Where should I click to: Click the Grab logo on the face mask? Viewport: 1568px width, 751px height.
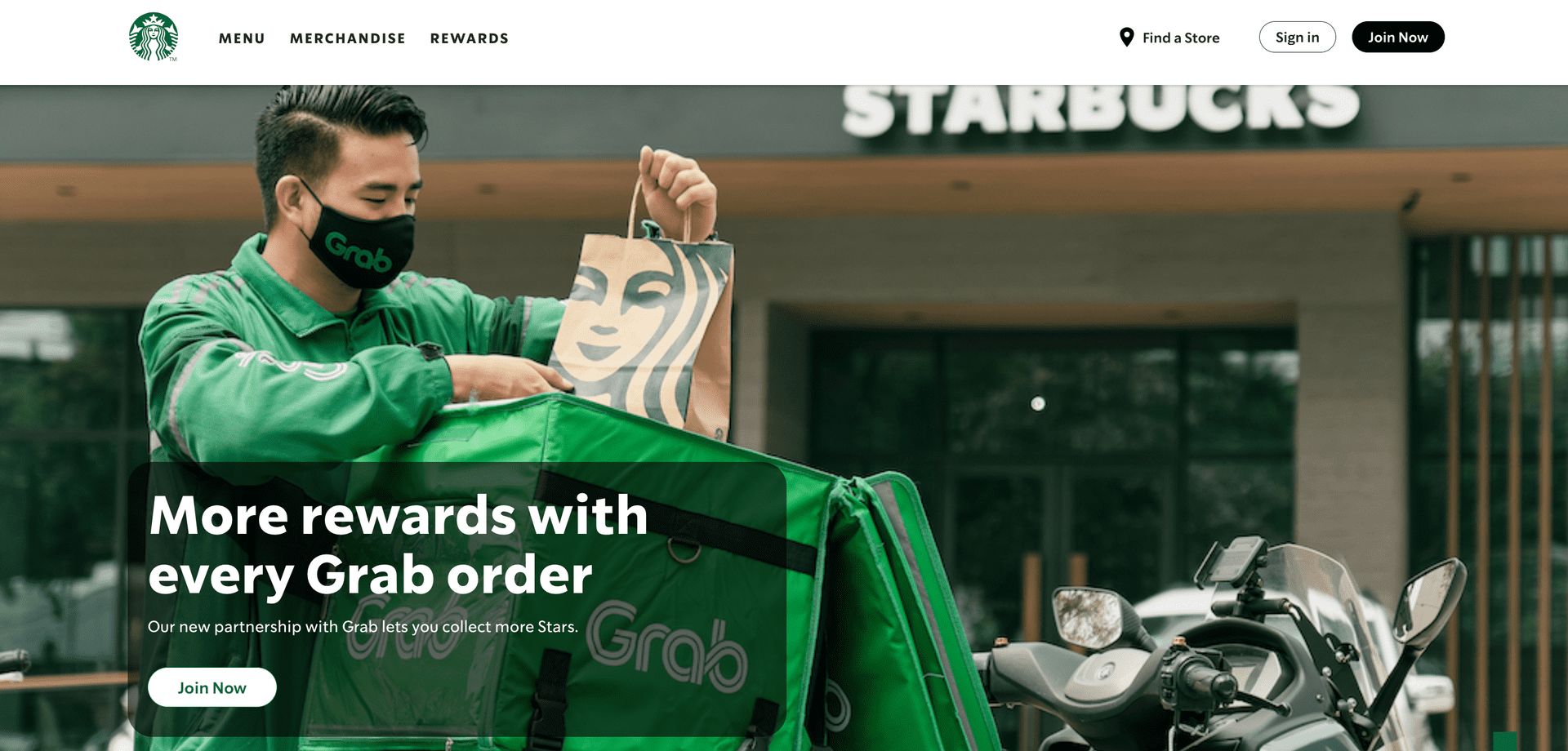pyautogui.click(x=359, y=251)
